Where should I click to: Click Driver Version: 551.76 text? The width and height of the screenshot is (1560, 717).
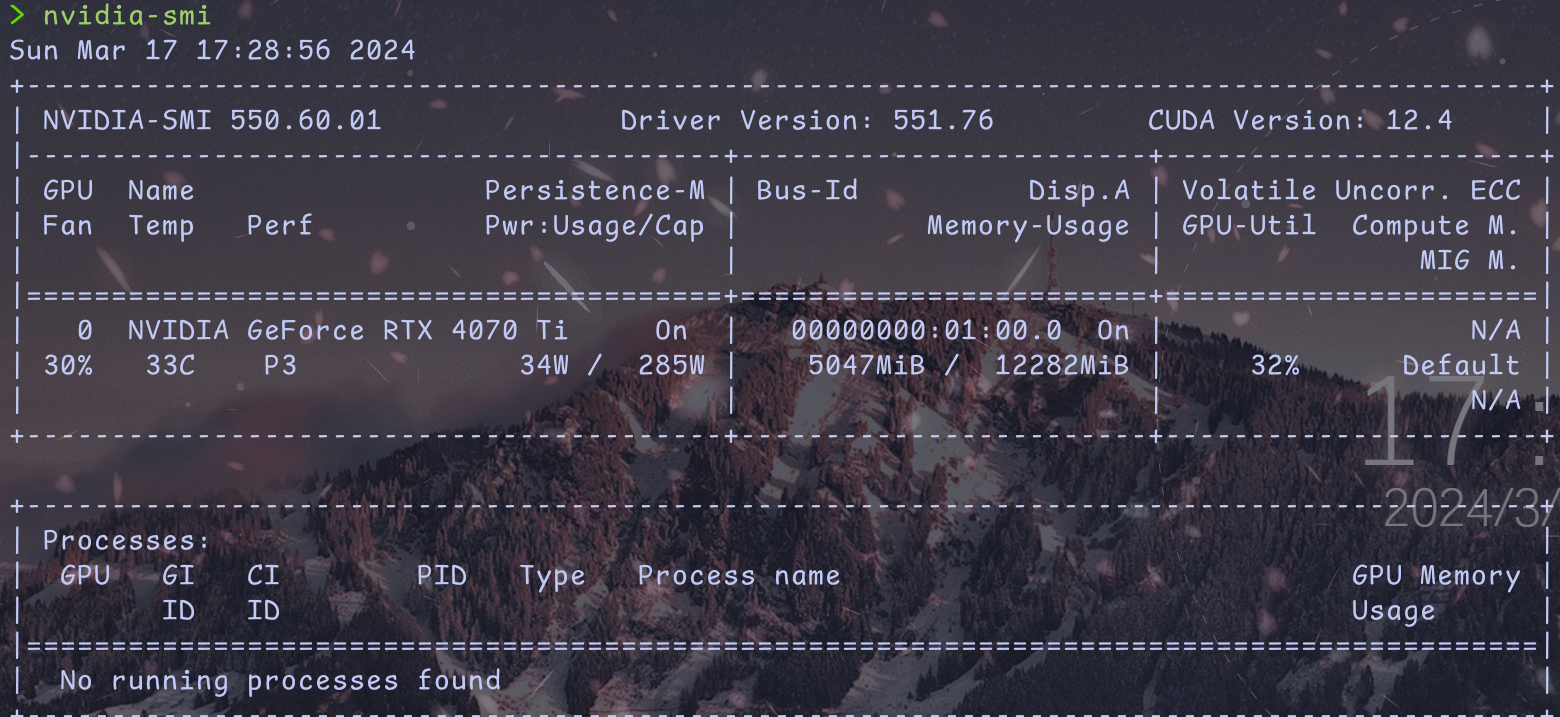click(x=807, y=121)
